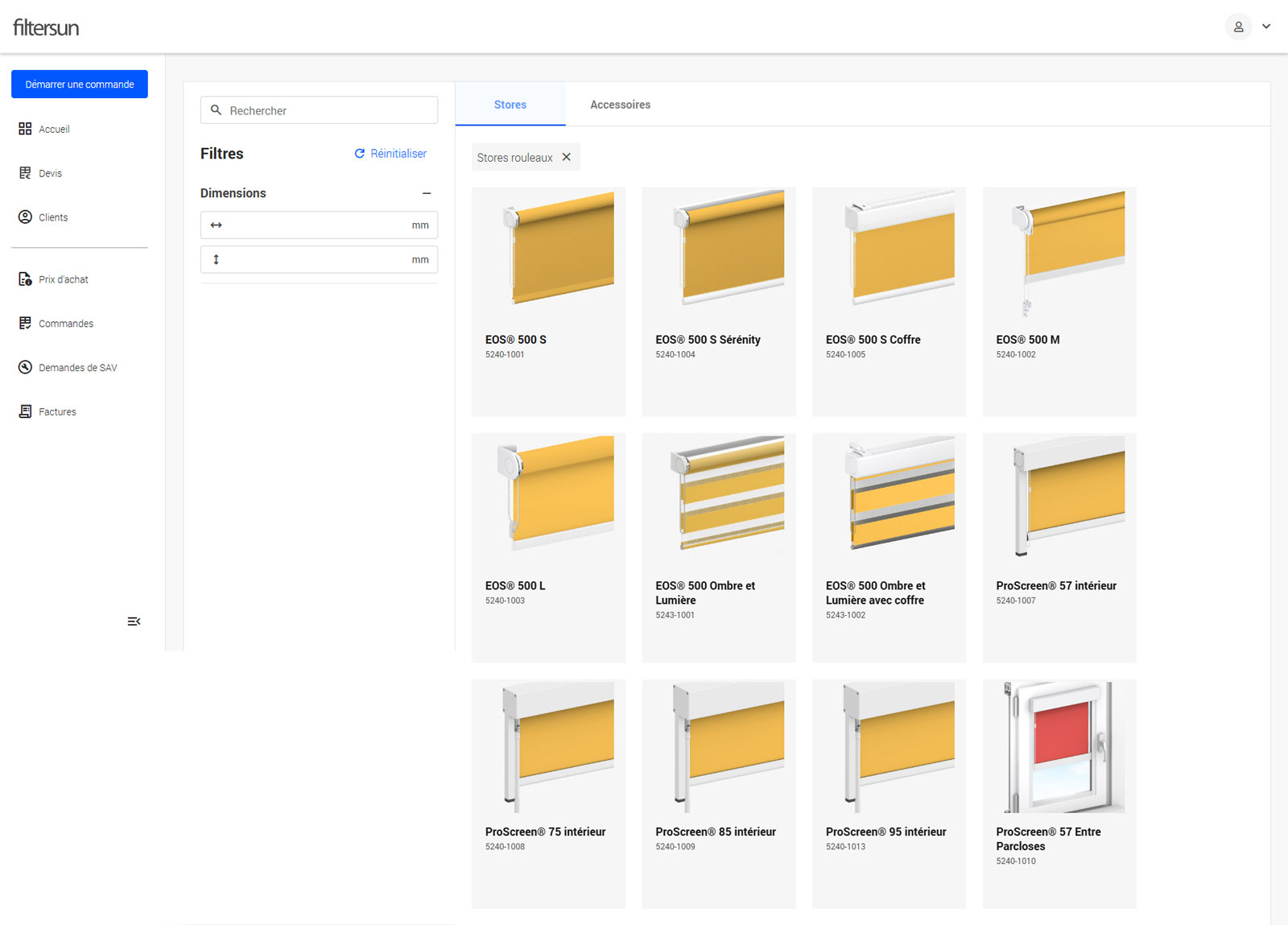Click the Réinitialiser filters link
This screenshot has height=925, width=1288.
click(390, 154)
